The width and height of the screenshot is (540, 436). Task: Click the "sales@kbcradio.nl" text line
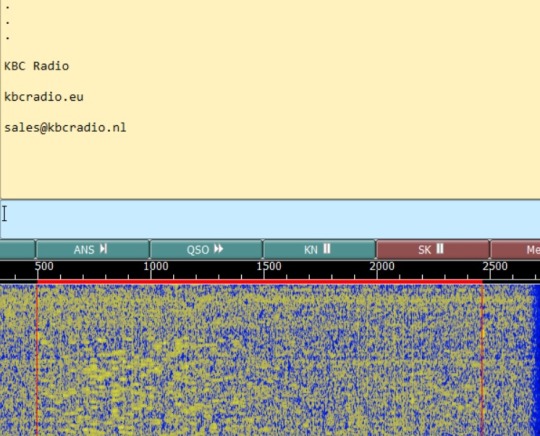(65, 127)
